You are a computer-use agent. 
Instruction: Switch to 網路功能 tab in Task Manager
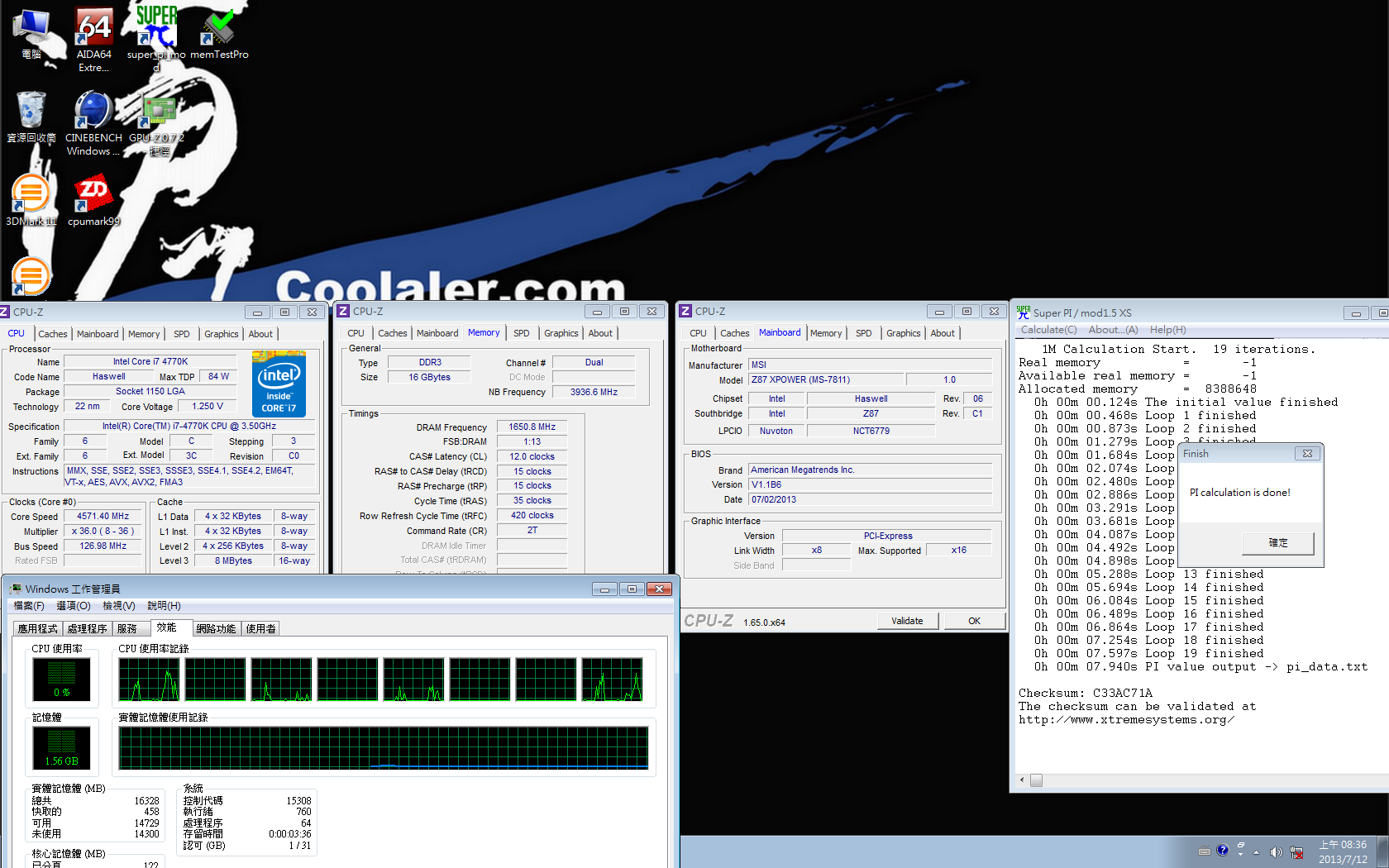(x=216, y=629)
